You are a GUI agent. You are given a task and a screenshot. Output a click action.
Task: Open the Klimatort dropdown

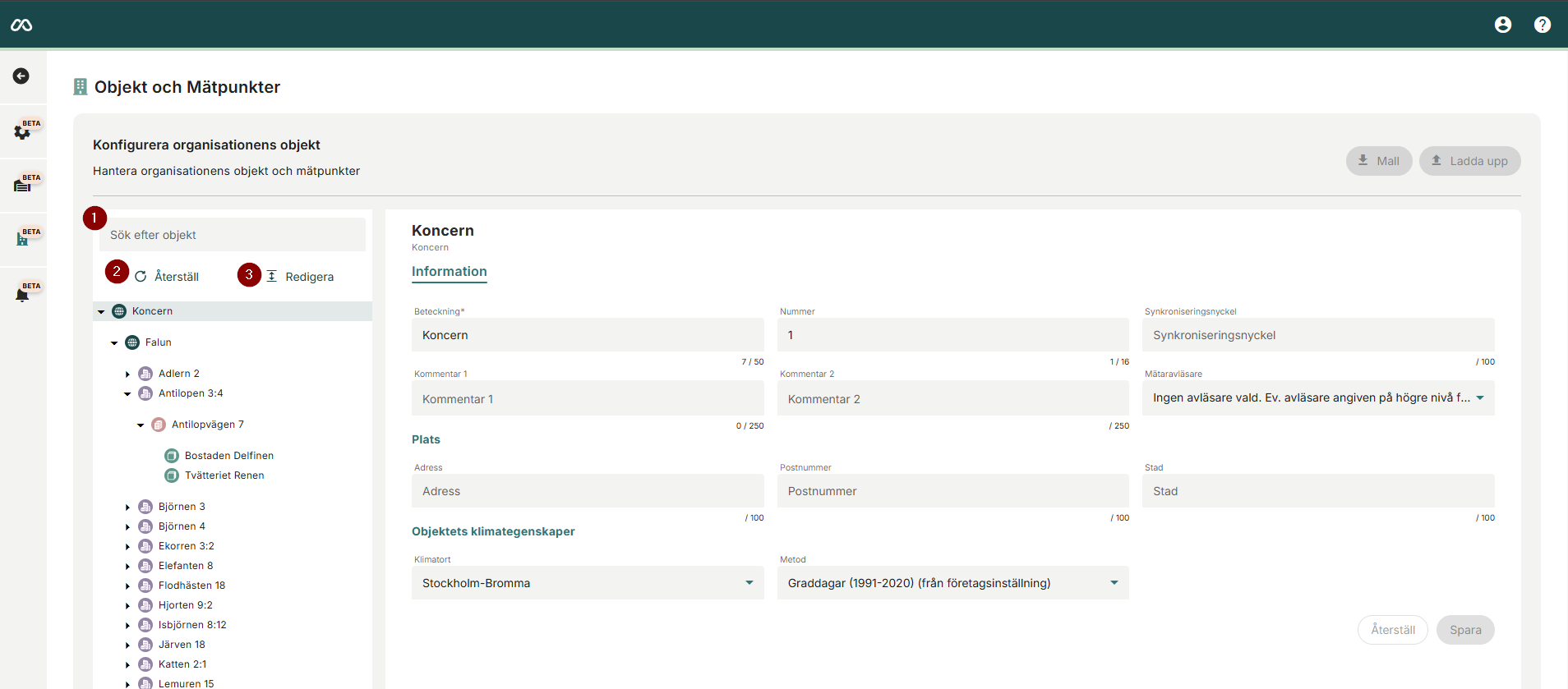587,583
